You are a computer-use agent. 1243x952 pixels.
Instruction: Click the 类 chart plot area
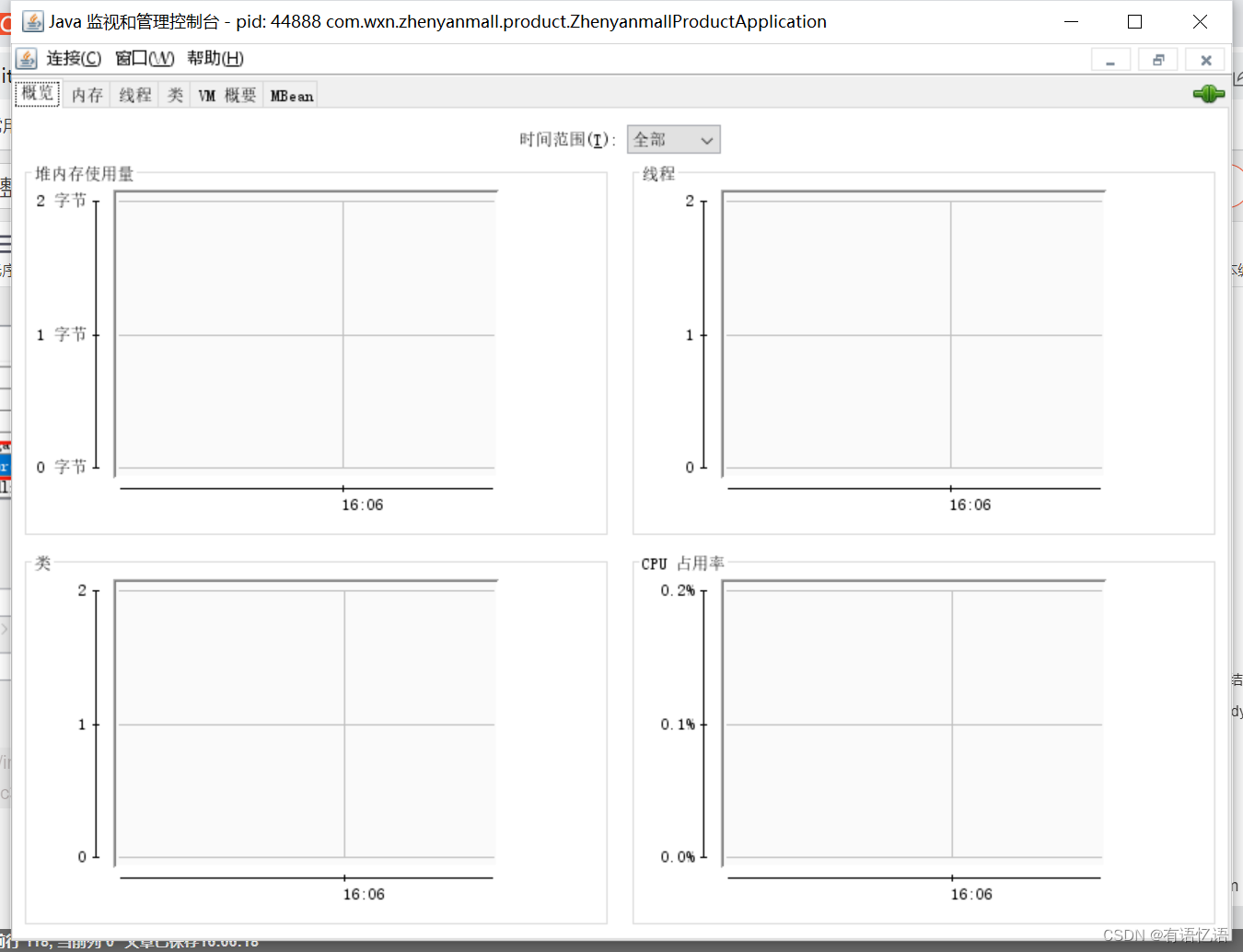click(306, 724)
